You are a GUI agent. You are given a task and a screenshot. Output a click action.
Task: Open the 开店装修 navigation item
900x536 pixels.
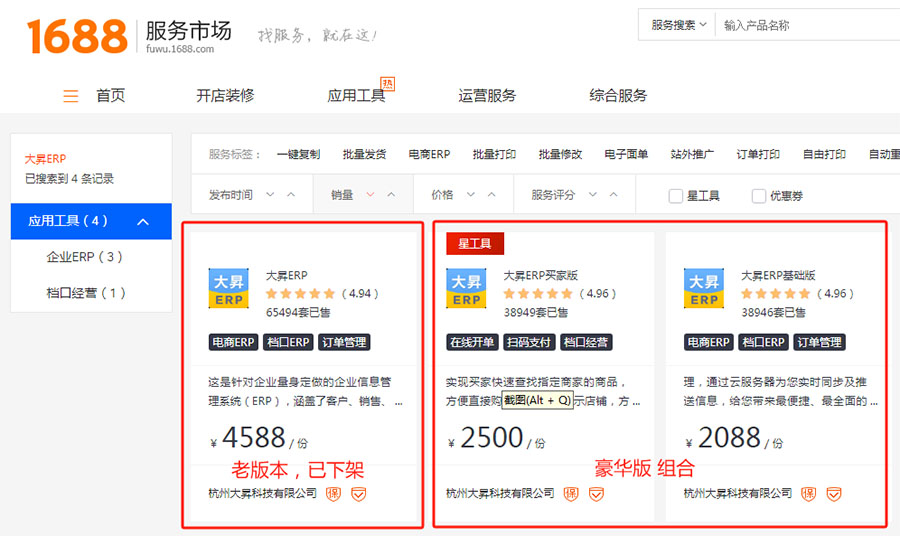[225, 95]
